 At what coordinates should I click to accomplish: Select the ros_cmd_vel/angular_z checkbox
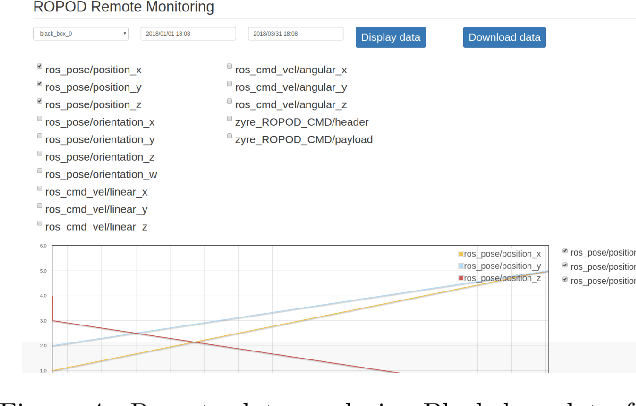(230, 102)
